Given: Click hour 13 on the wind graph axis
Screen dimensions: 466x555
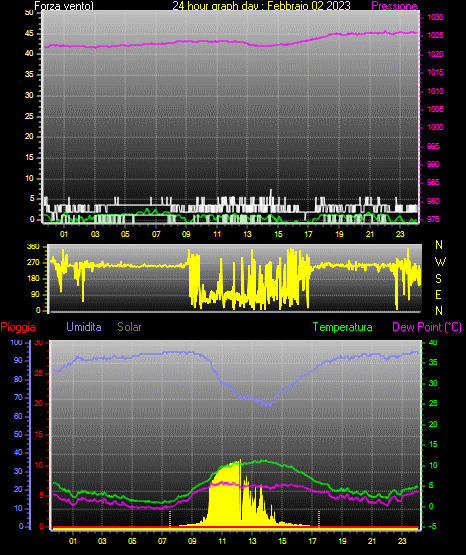Looking at the screenshot, I should 247,234.
